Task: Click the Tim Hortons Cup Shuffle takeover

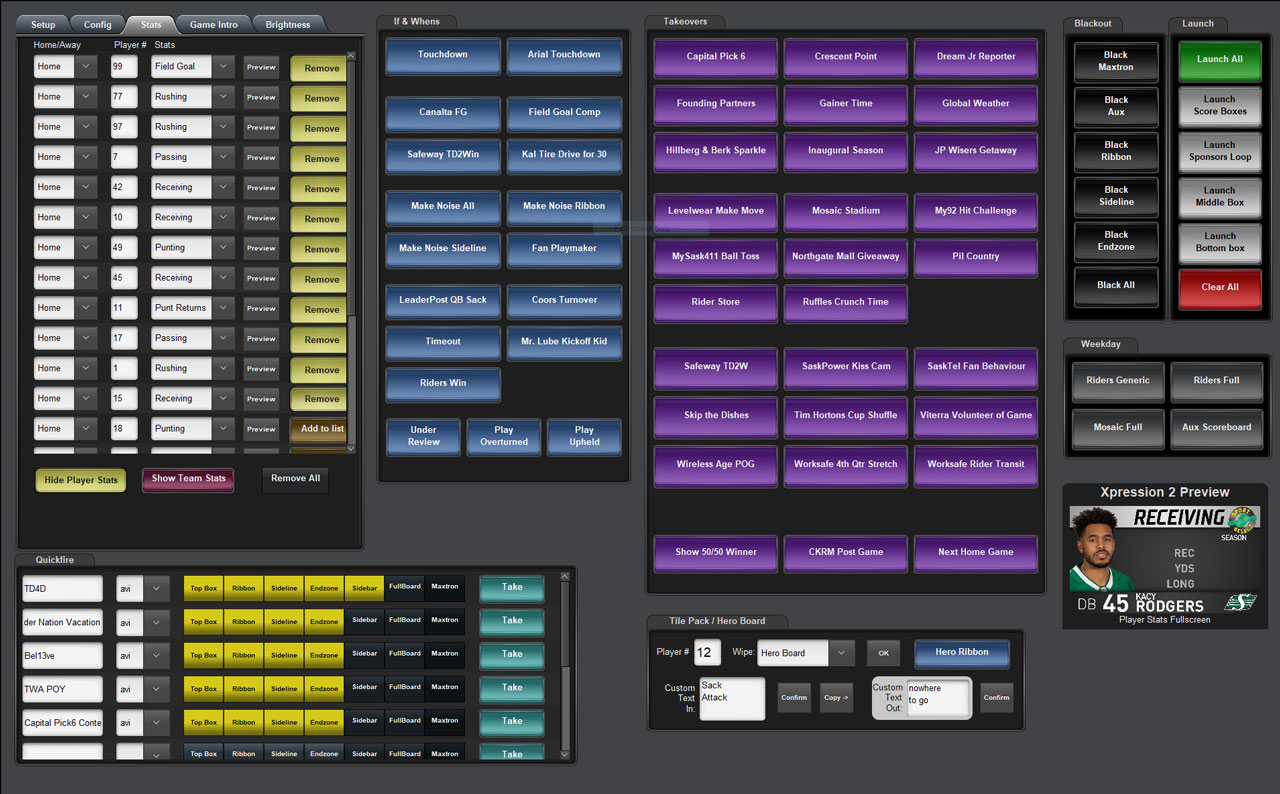Action: click(x=846, y=416)
